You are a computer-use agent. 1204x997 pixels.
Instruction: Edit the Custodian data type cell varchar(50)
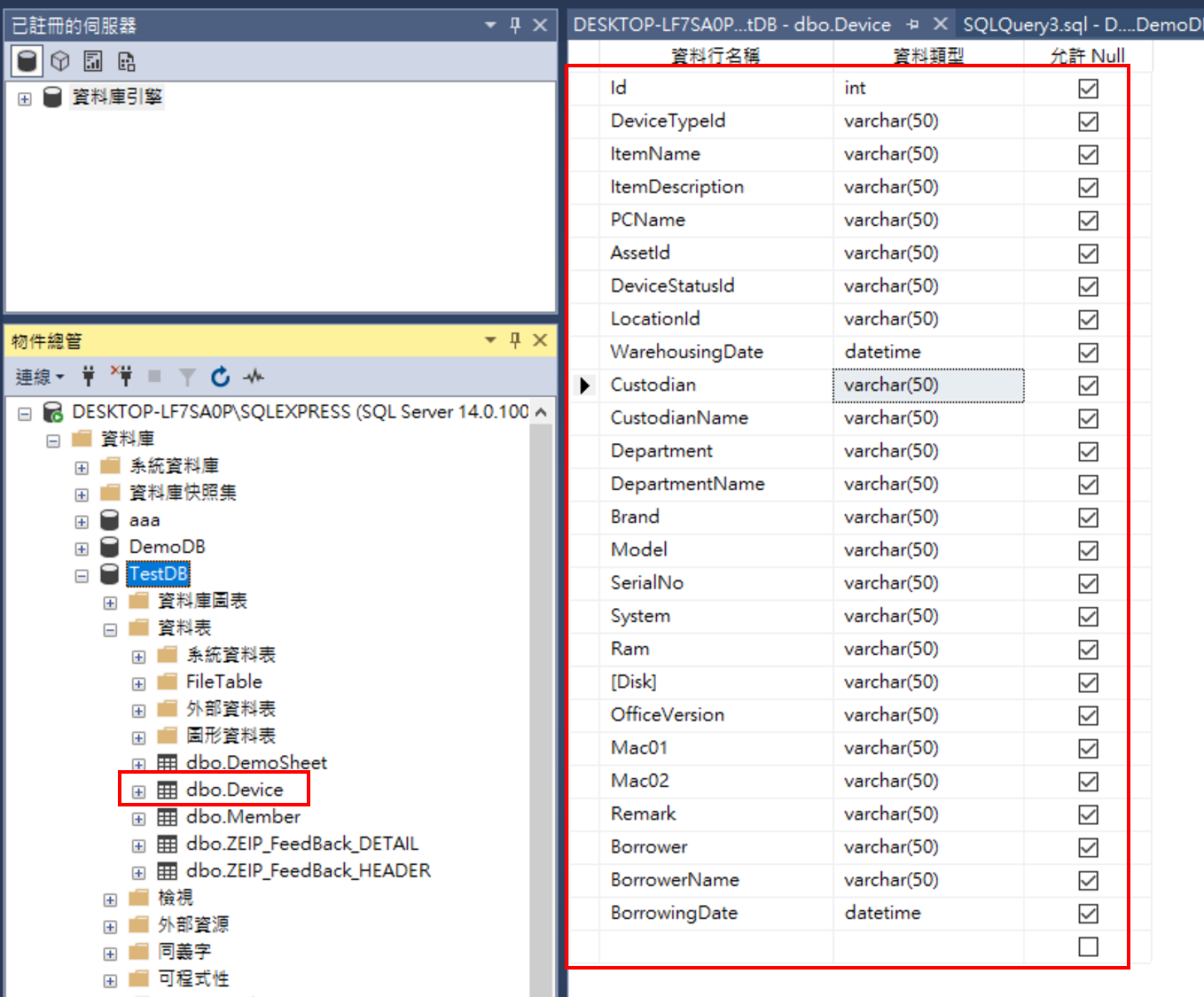928,386
